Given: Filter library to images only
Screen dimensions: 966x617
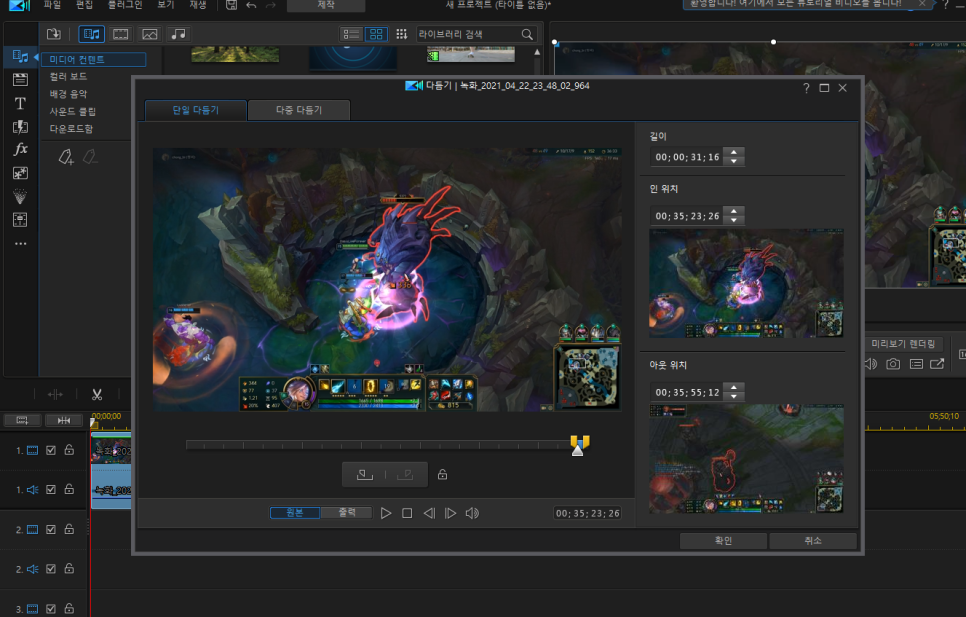Looking at the screenshot, I should click(x=150, y=34).
